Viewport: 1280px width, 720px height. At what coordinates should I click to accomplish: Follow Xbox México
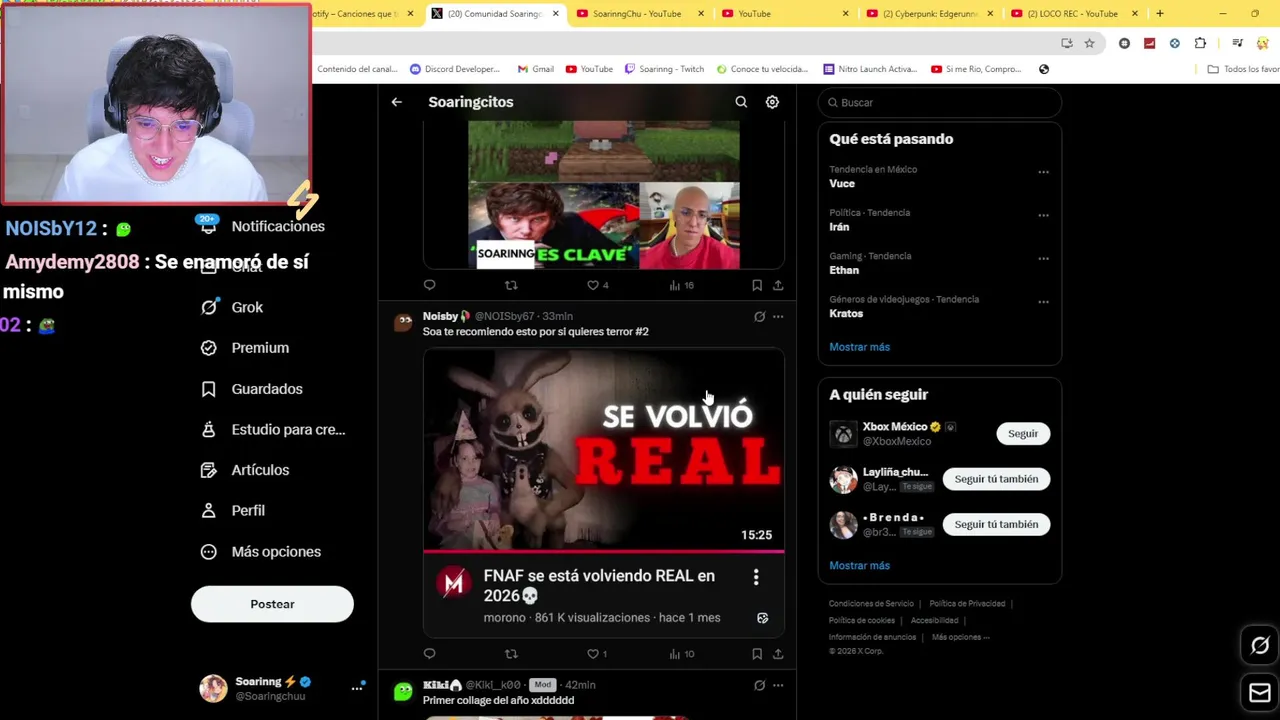(1023, 433)
